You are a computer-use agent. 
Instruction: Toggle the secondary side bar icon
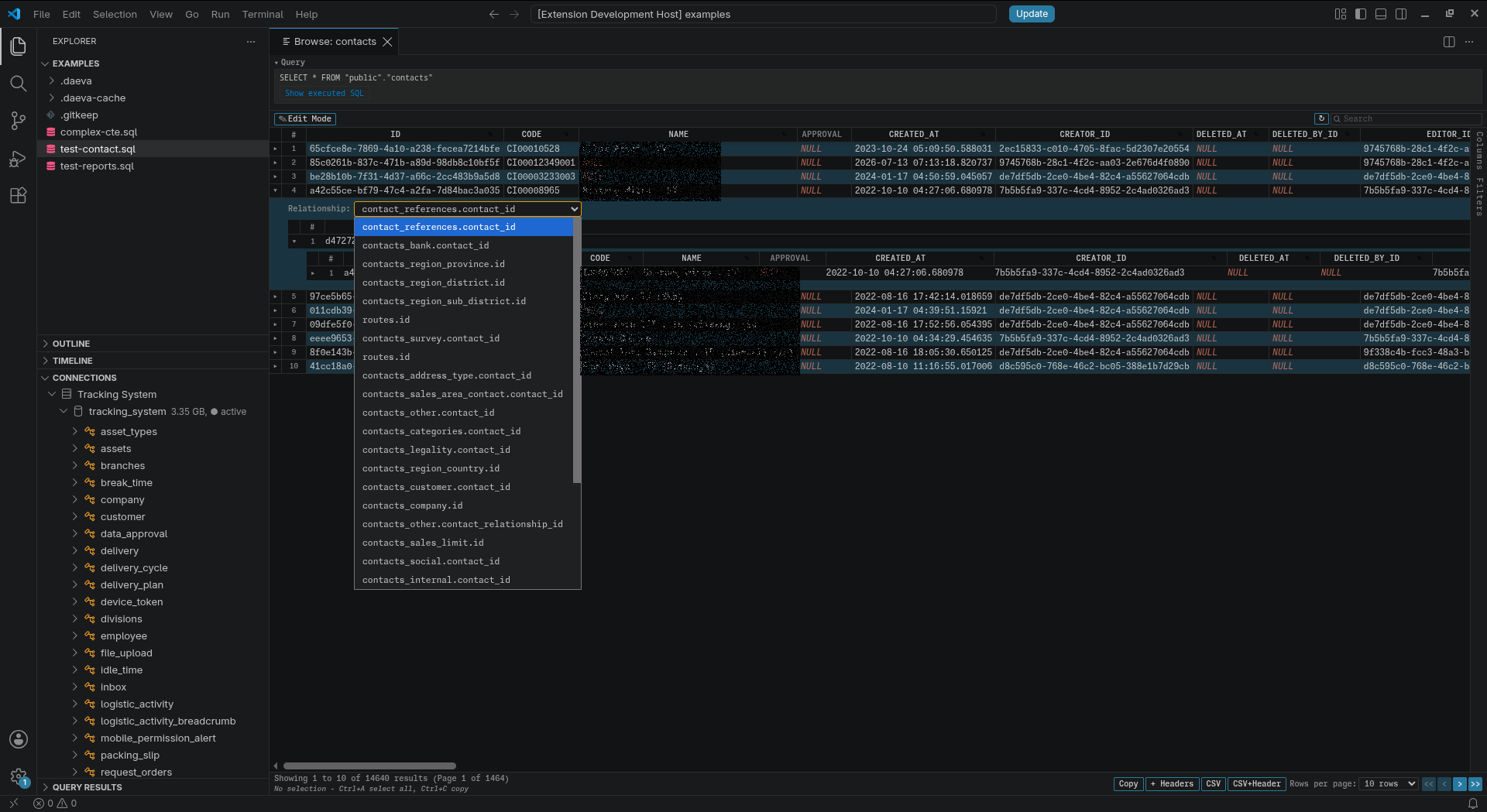tap(1401, 14)
